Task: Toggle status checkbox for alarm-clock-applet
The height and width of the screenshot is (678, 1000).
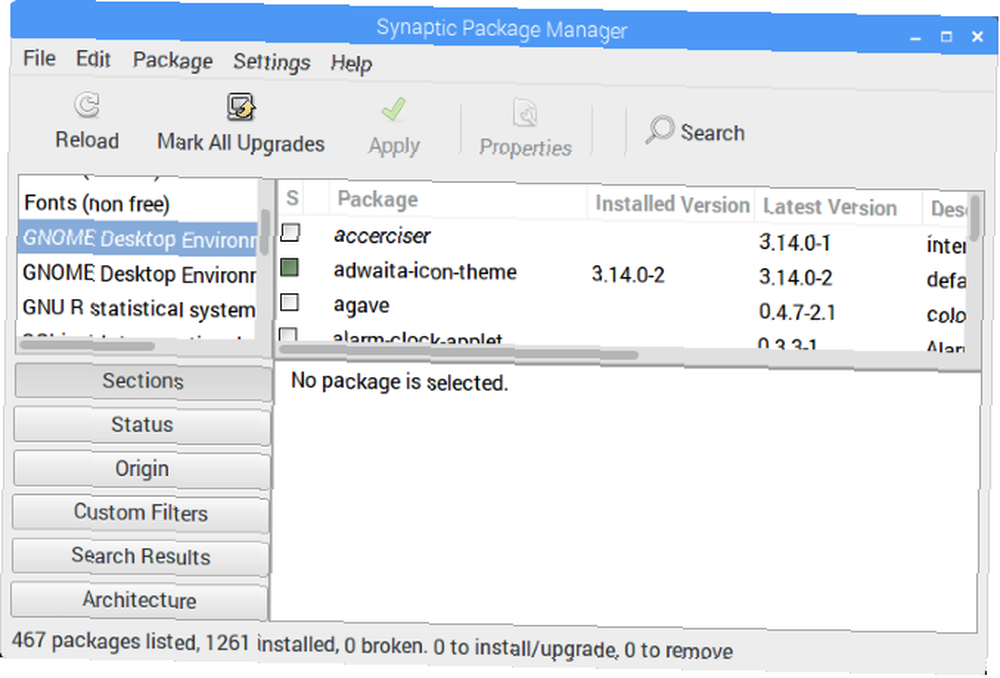Action: 288,335
